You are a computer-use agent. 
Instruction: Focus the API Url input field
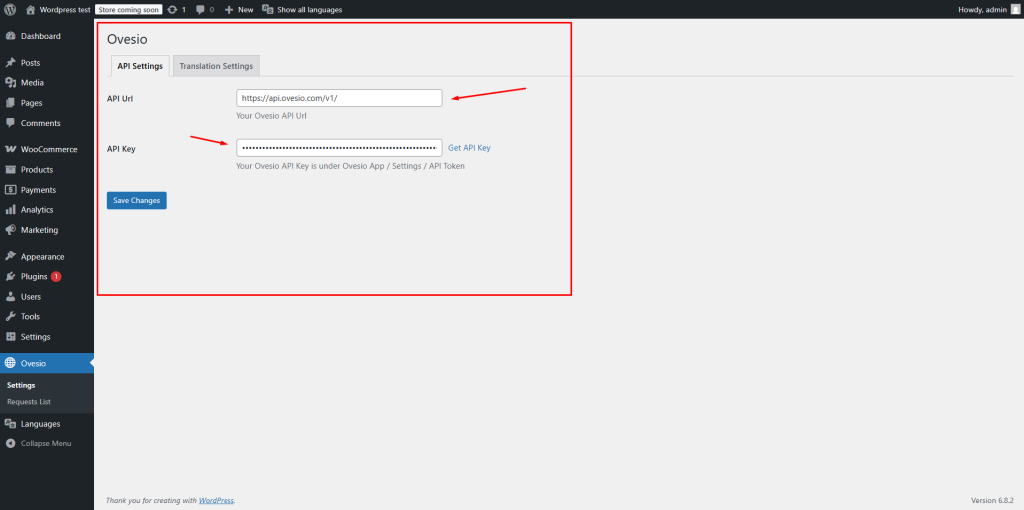coord(339,98)
